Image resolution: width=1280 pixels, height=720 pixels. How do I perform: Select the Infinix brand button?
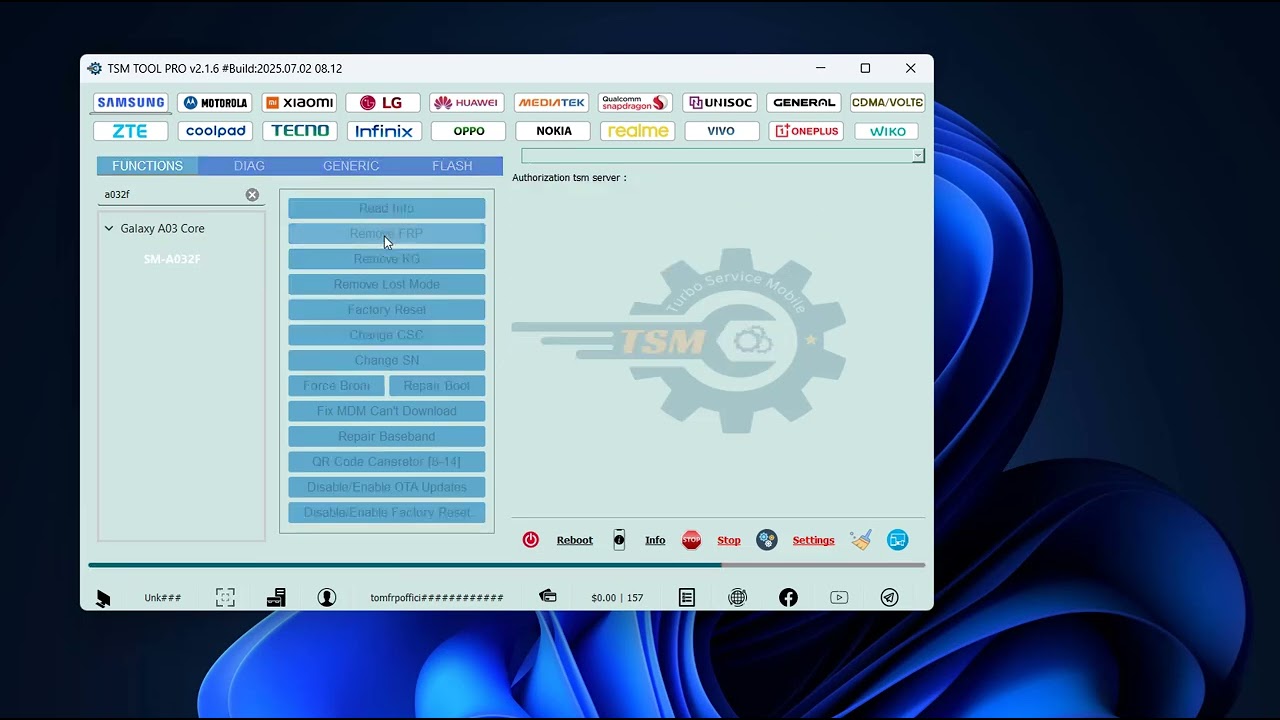(x=384, y=131)
